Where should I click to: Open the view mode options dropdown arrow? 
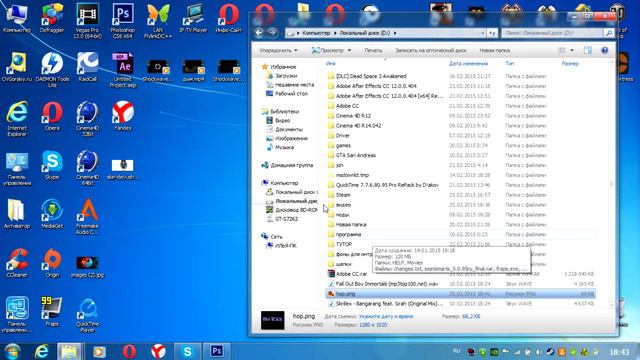coord(572,50)
